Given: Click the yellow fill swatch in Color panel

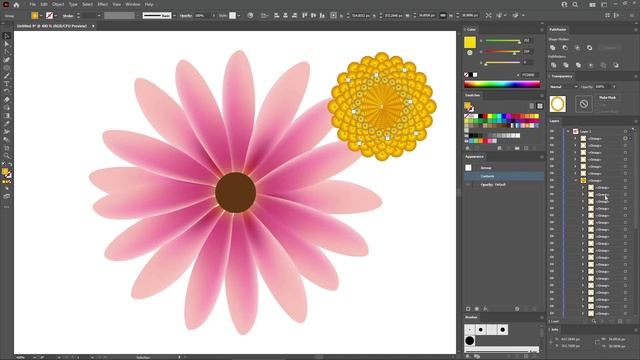Looking at the screenshot, I should pyautogui.click(x=470, y=42).
